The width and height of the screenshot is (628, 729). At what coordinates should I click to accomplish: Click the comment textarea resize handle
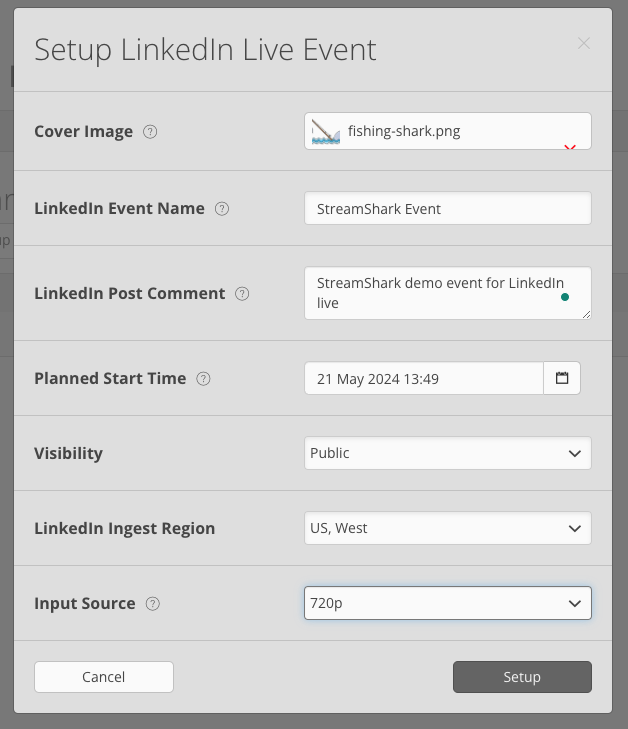click(587, 315)
